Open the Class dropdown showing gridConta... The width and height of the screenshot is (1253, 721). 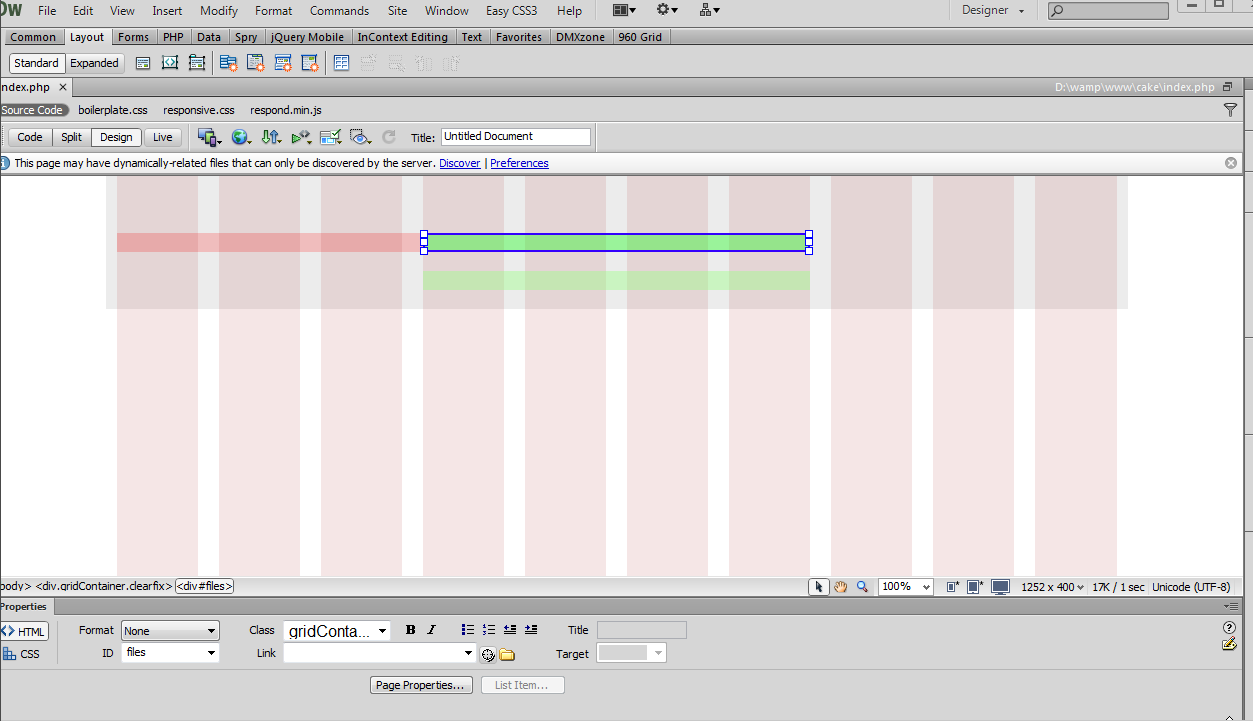[x=337, y=631]
